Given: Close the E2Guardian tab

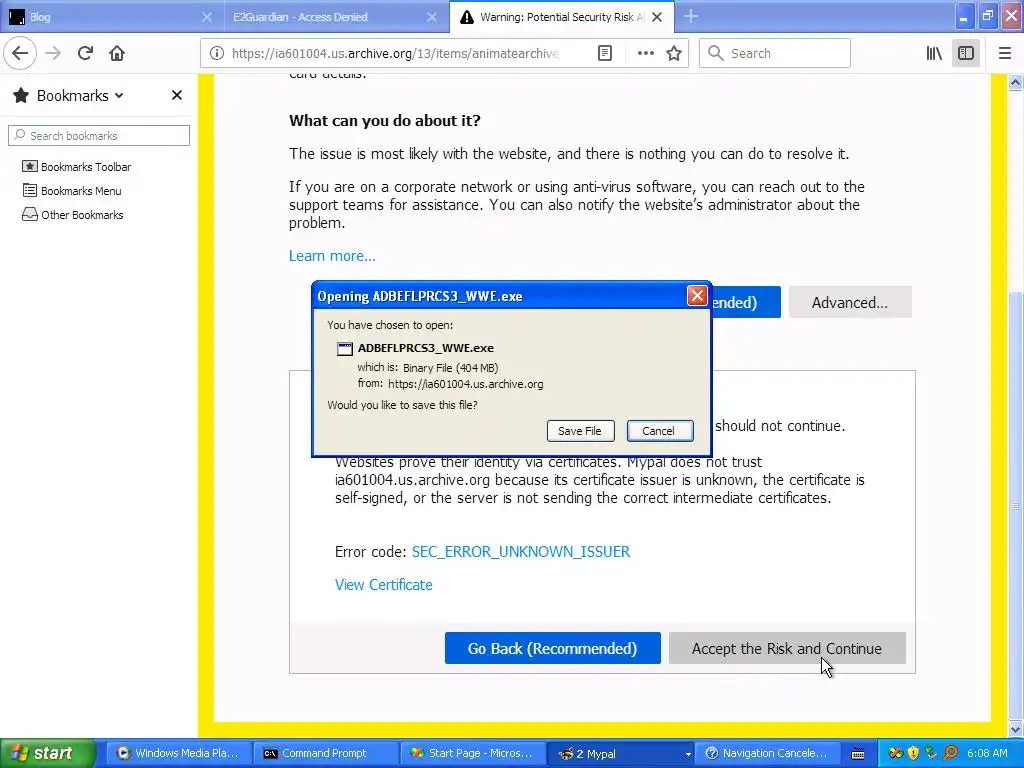Looking at the screenshot, I should [432, 17].
